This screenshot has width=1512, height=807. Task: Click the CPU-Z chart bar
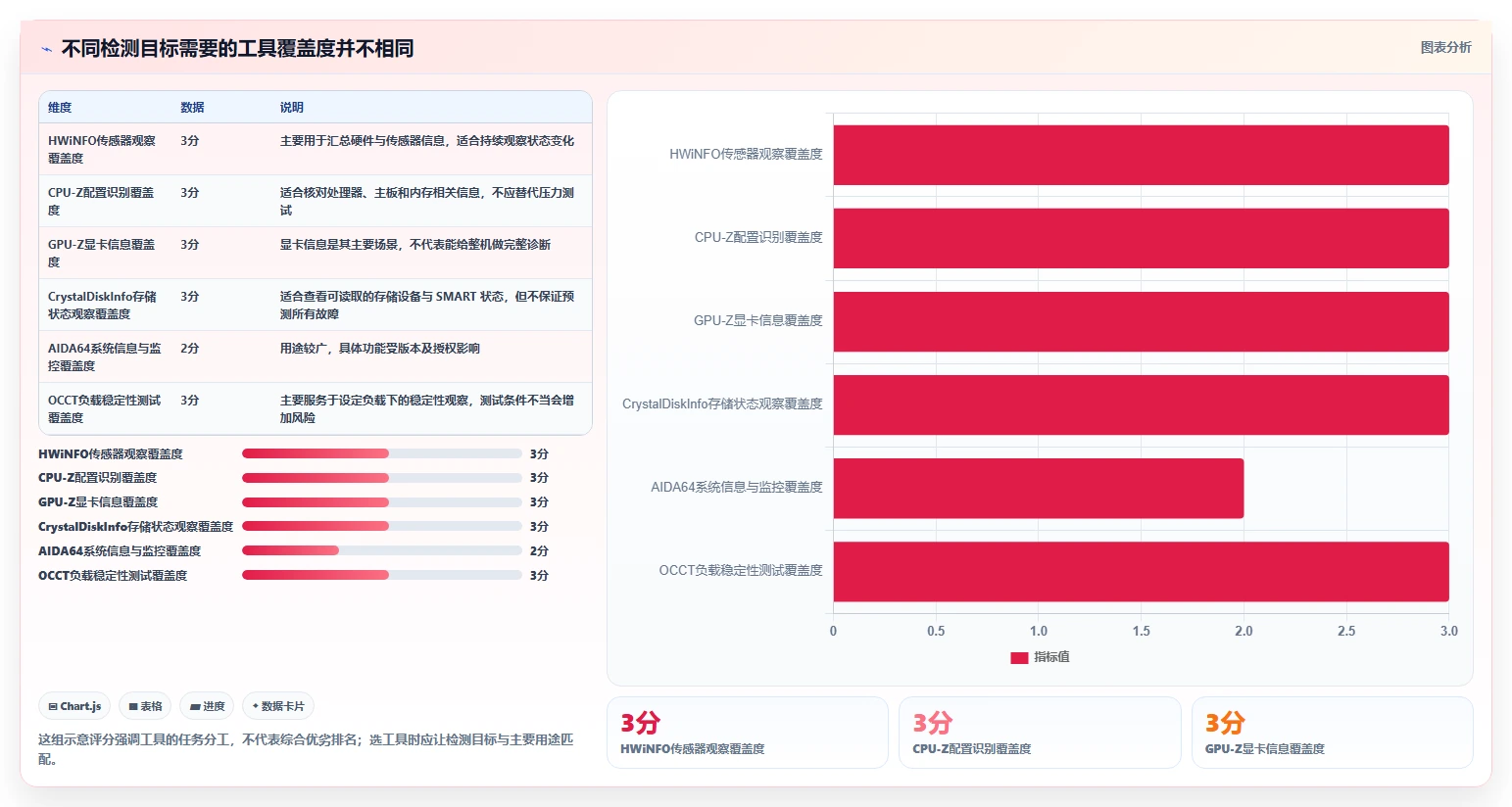click(x=1141, y=238)
